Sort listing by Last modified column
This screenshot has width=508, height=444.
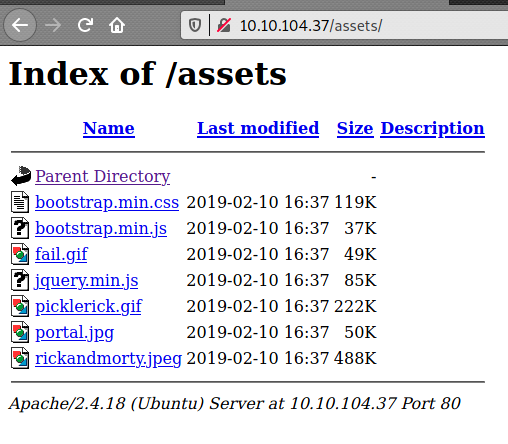(x=258, y=128)
